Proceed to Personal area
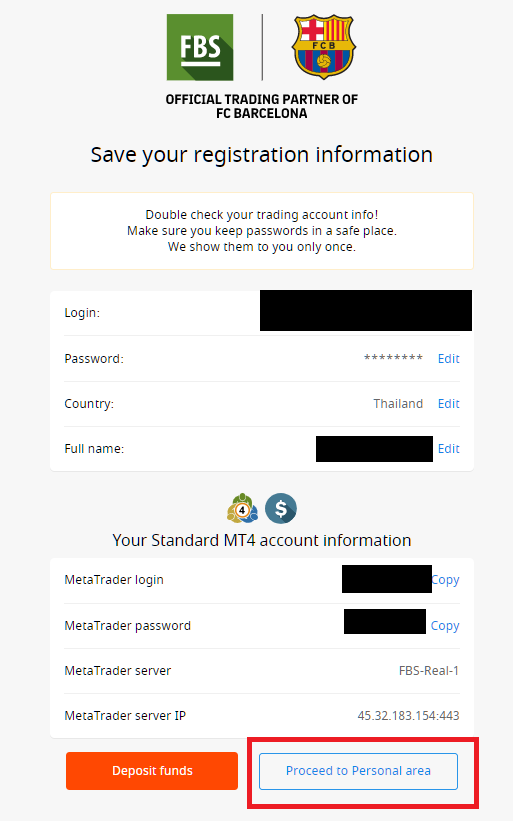Viewport: 514px width, 821px height. coord(359,771)
